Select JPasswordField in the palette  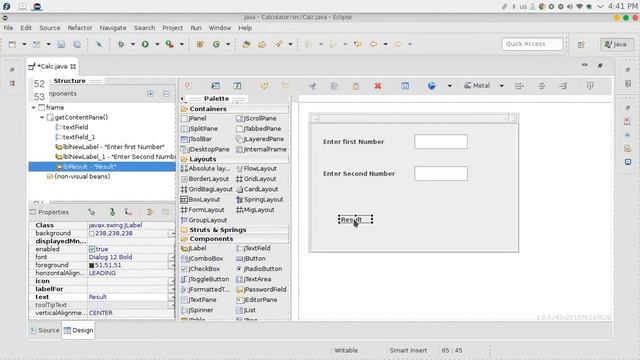pos(261,289)
